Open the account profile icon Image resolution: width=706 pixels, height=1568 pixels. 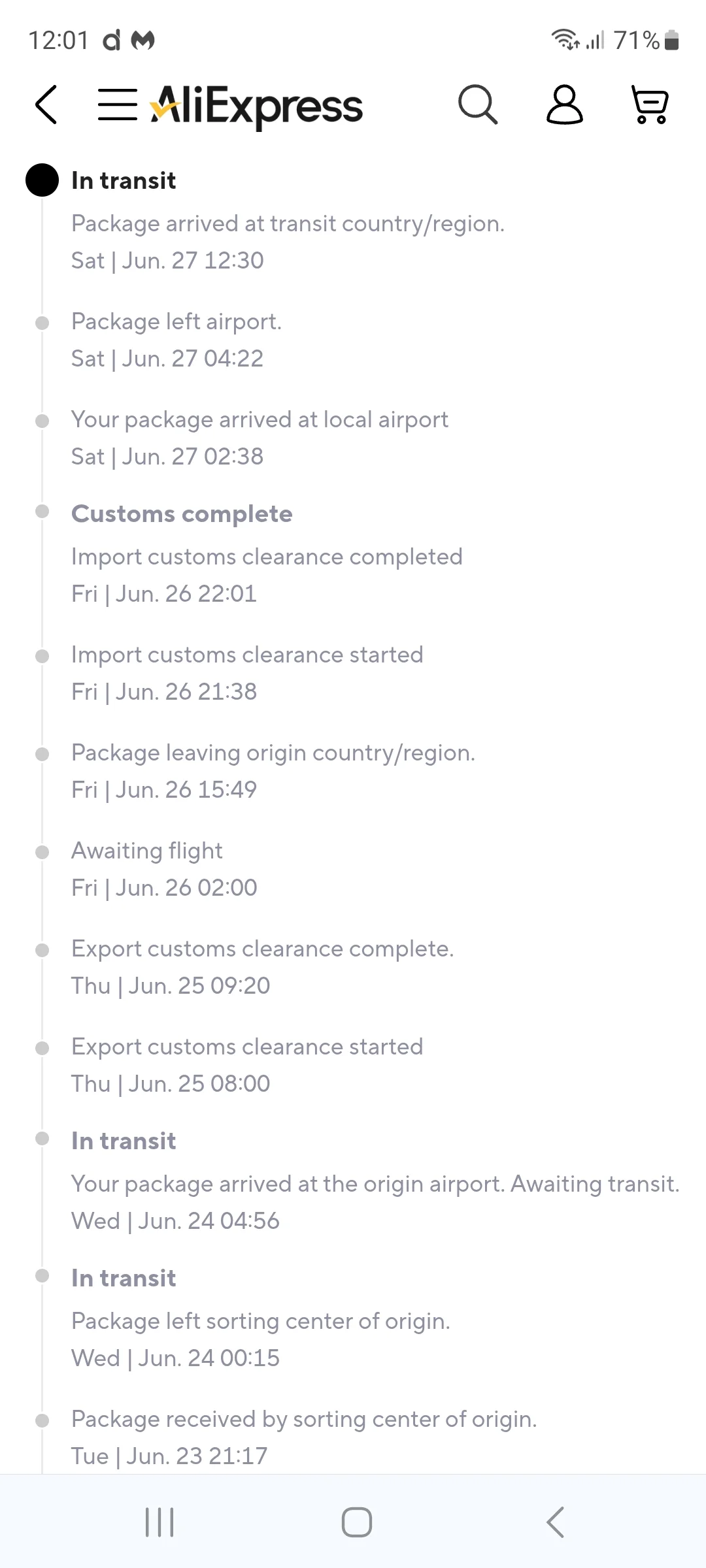[564, 105]
